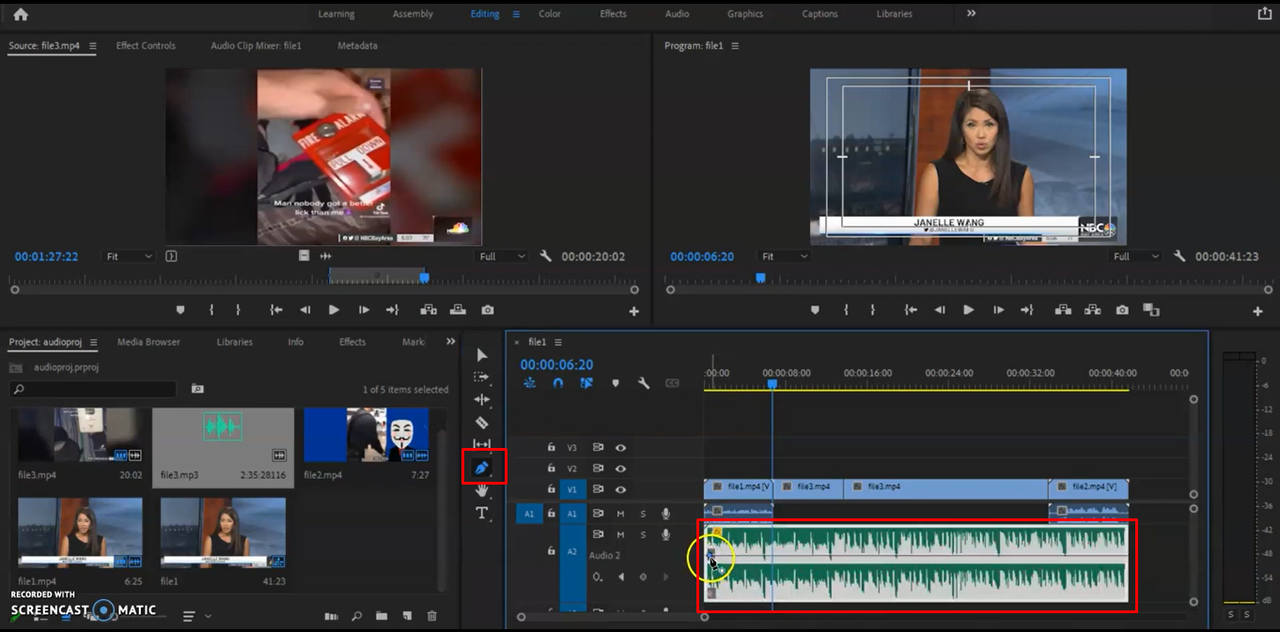The width and height of the screenshot is (1280, 632).
Task: Insert clip from Source monitor
Action: tap(428, 310)
